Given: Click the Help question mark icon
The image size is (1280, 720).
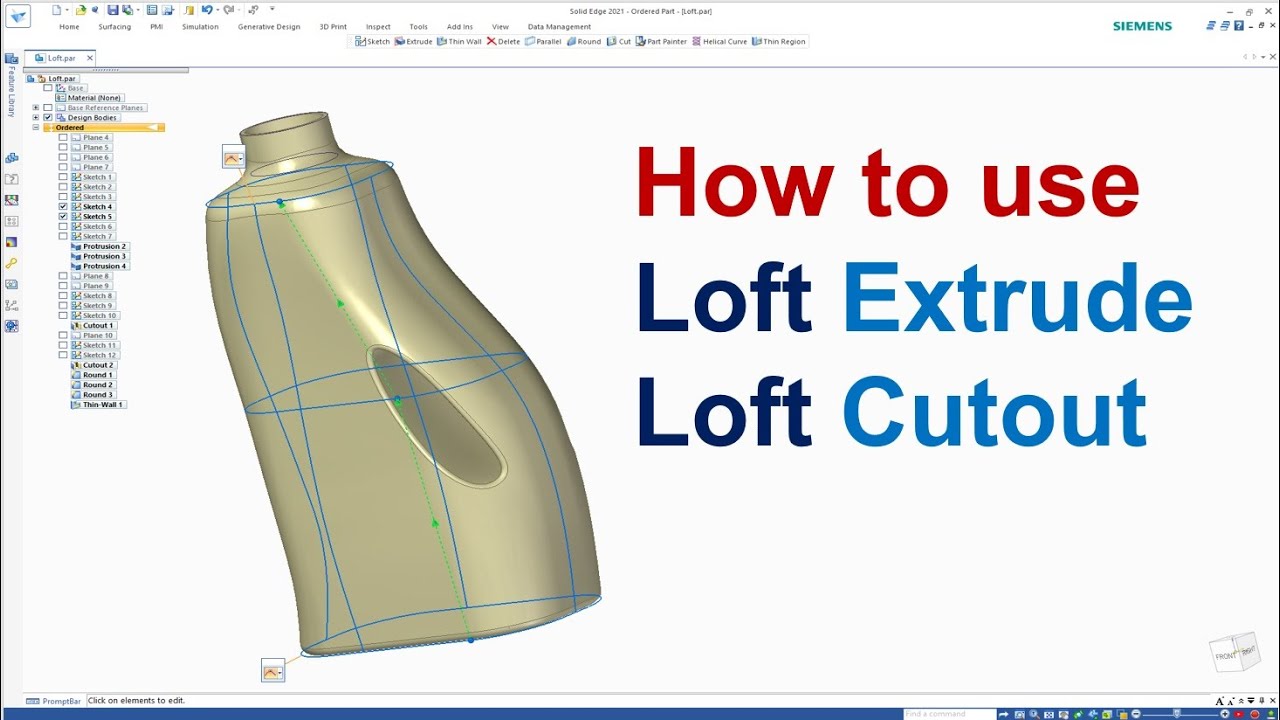Looking at the screenshot, I should pos(1239,25).
